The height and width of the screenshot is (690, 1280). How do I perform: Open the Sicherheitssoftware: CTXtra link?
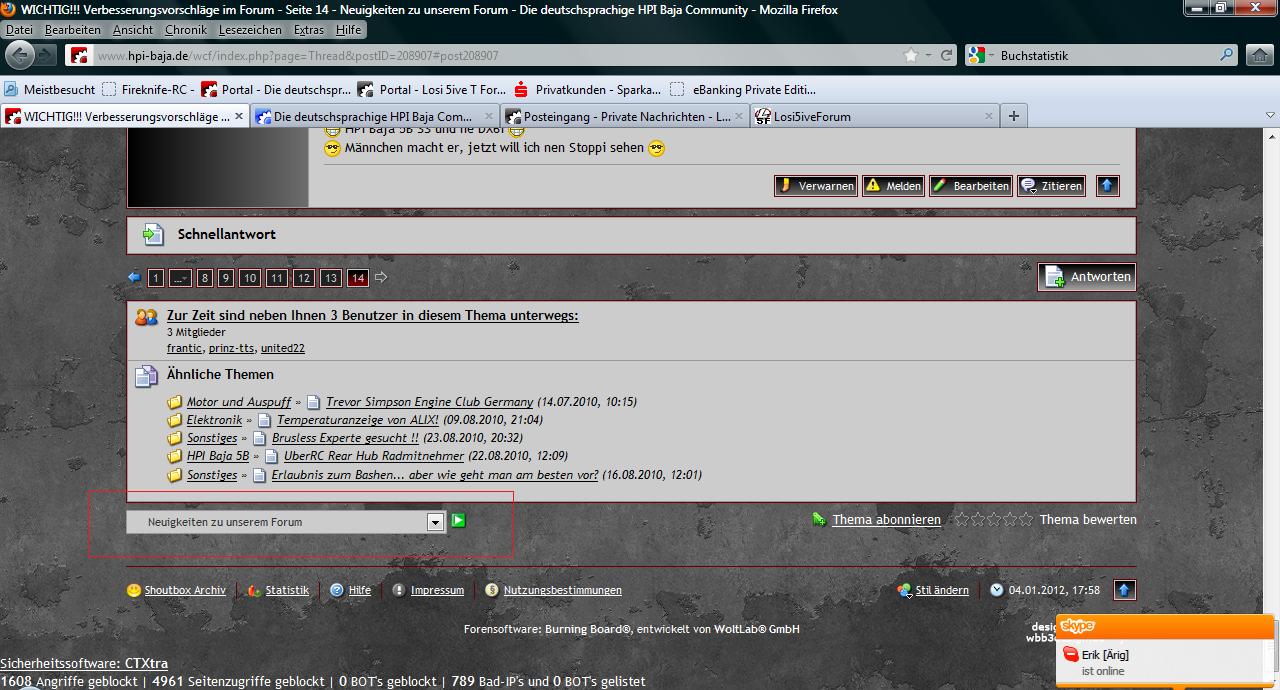click(84, 663)
